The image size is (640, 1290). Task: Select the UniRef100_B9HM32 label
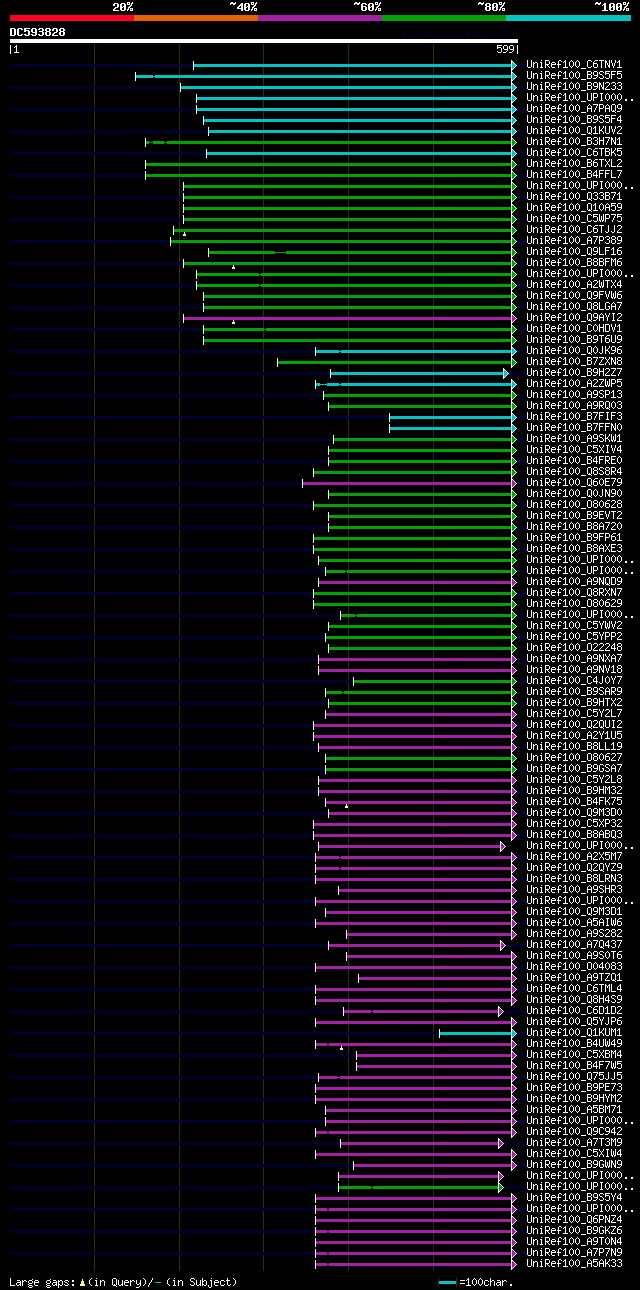pos(574,791)
